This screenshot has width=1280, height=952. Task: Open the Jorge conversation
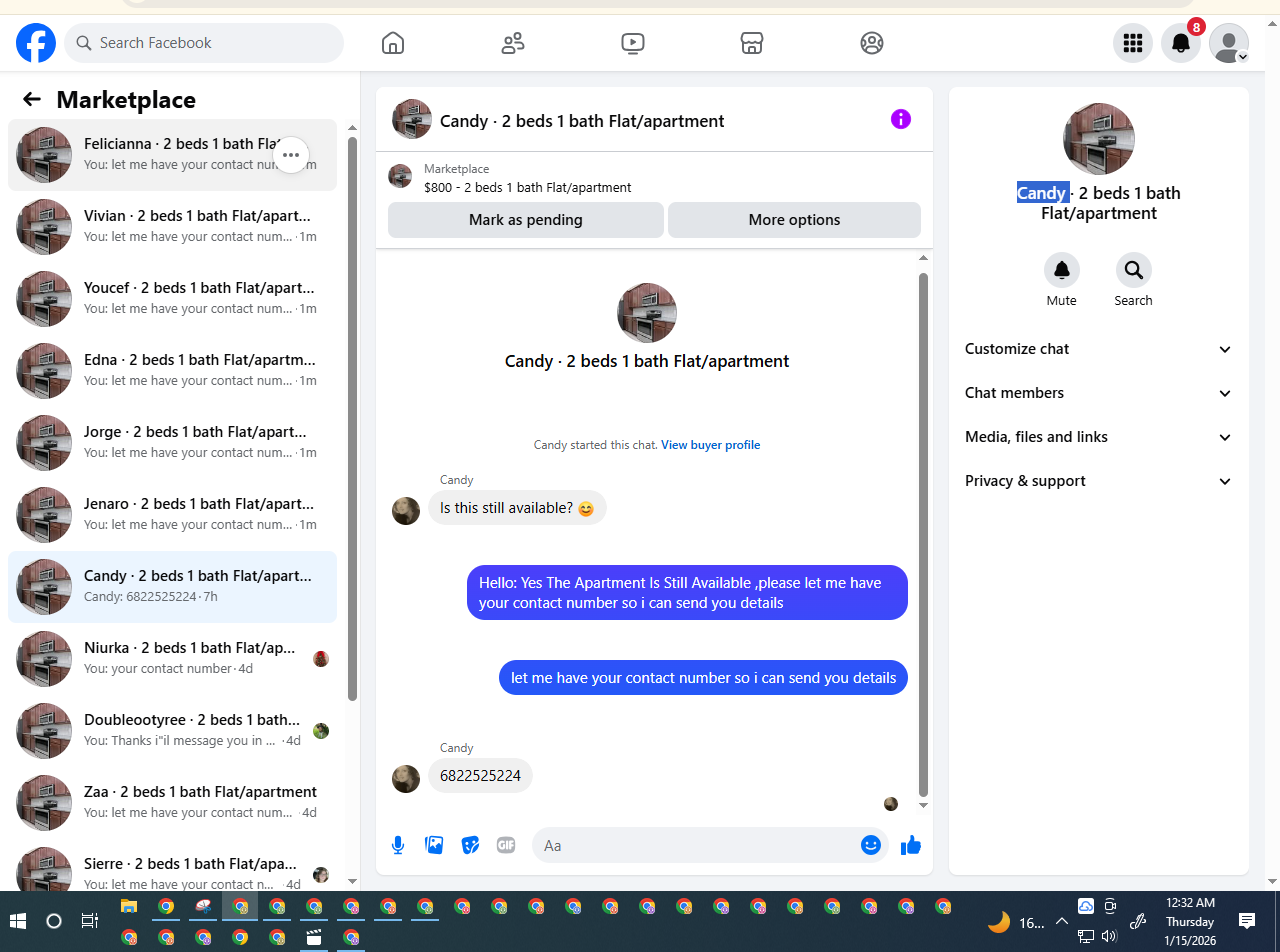(172, 443)
